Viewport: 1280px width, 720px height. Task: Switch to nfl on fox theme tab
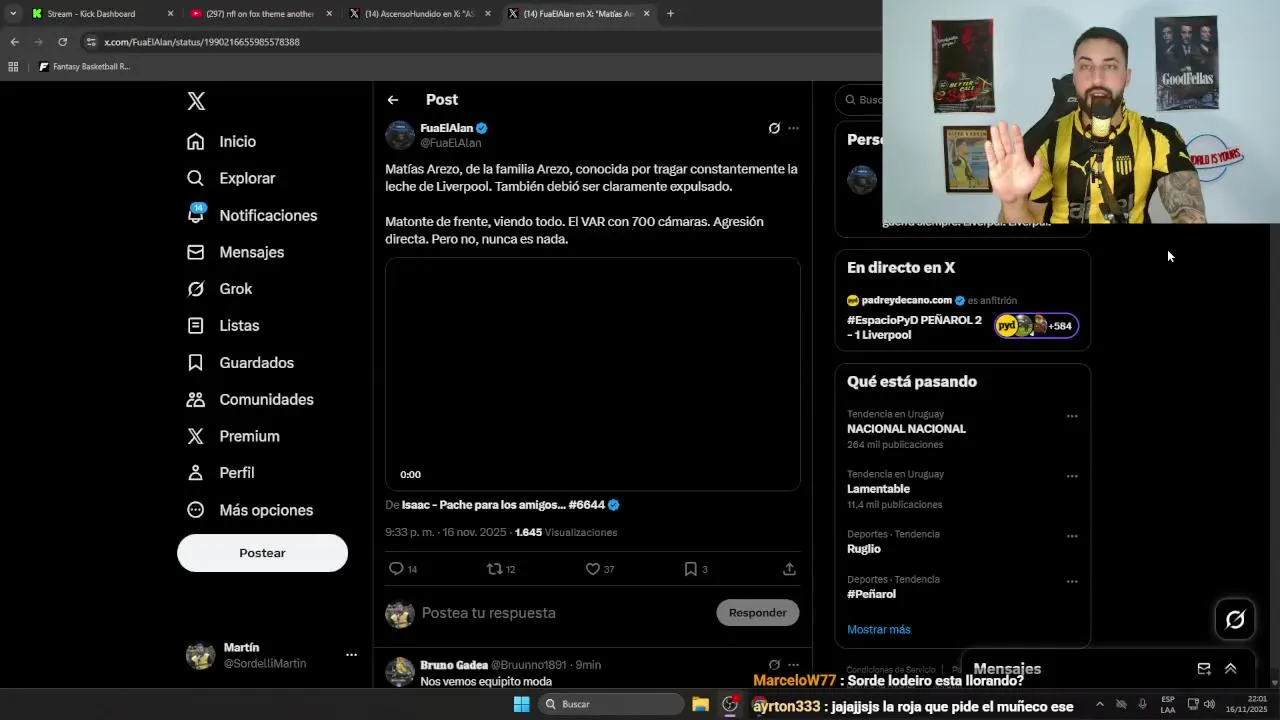(260, 14)
